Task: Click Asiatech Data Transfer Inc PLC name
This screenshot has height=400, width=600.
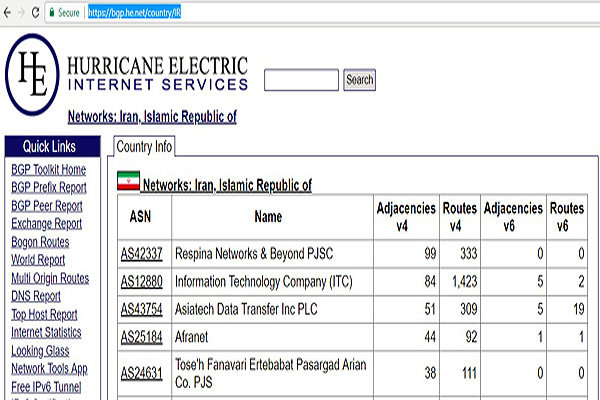Action: [246, 309]
